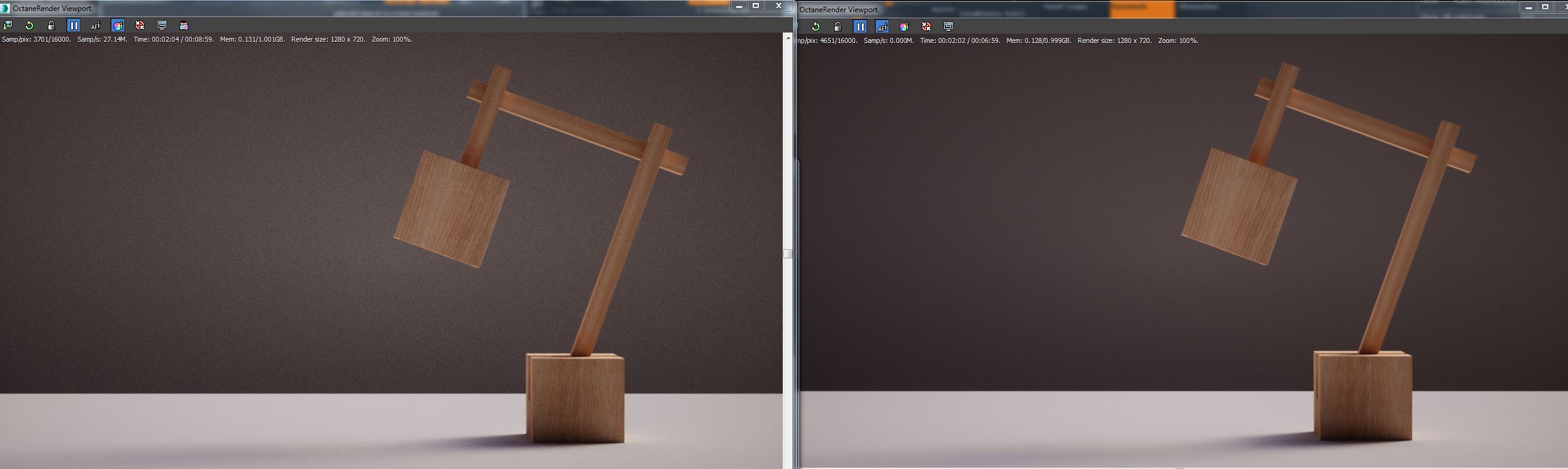Enable white balance picker in the 4651-sample viewport

[904, 26]
